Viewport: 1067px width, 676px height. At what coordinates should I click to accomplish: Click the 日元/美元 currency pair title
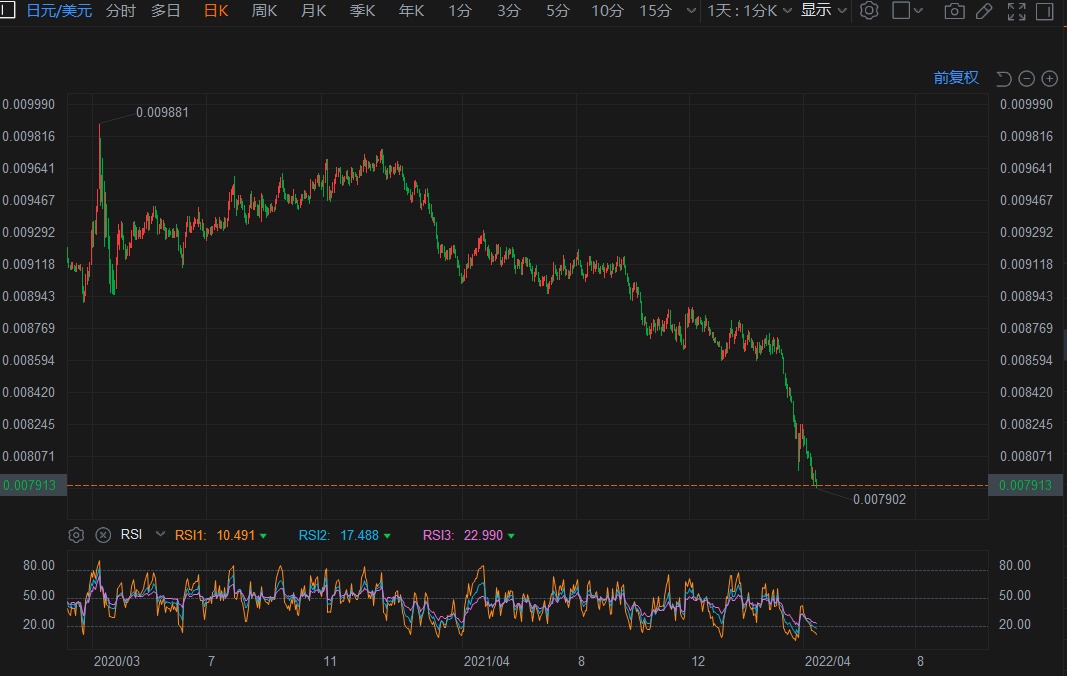tap(59, 11)
